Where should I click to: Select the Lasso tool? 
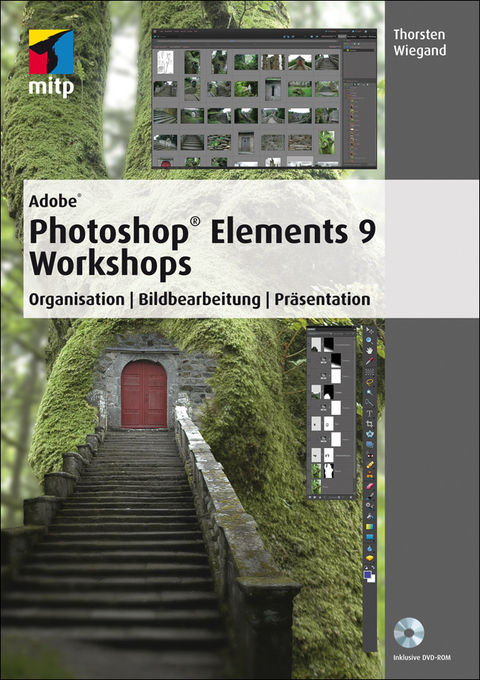pos(369,382)
